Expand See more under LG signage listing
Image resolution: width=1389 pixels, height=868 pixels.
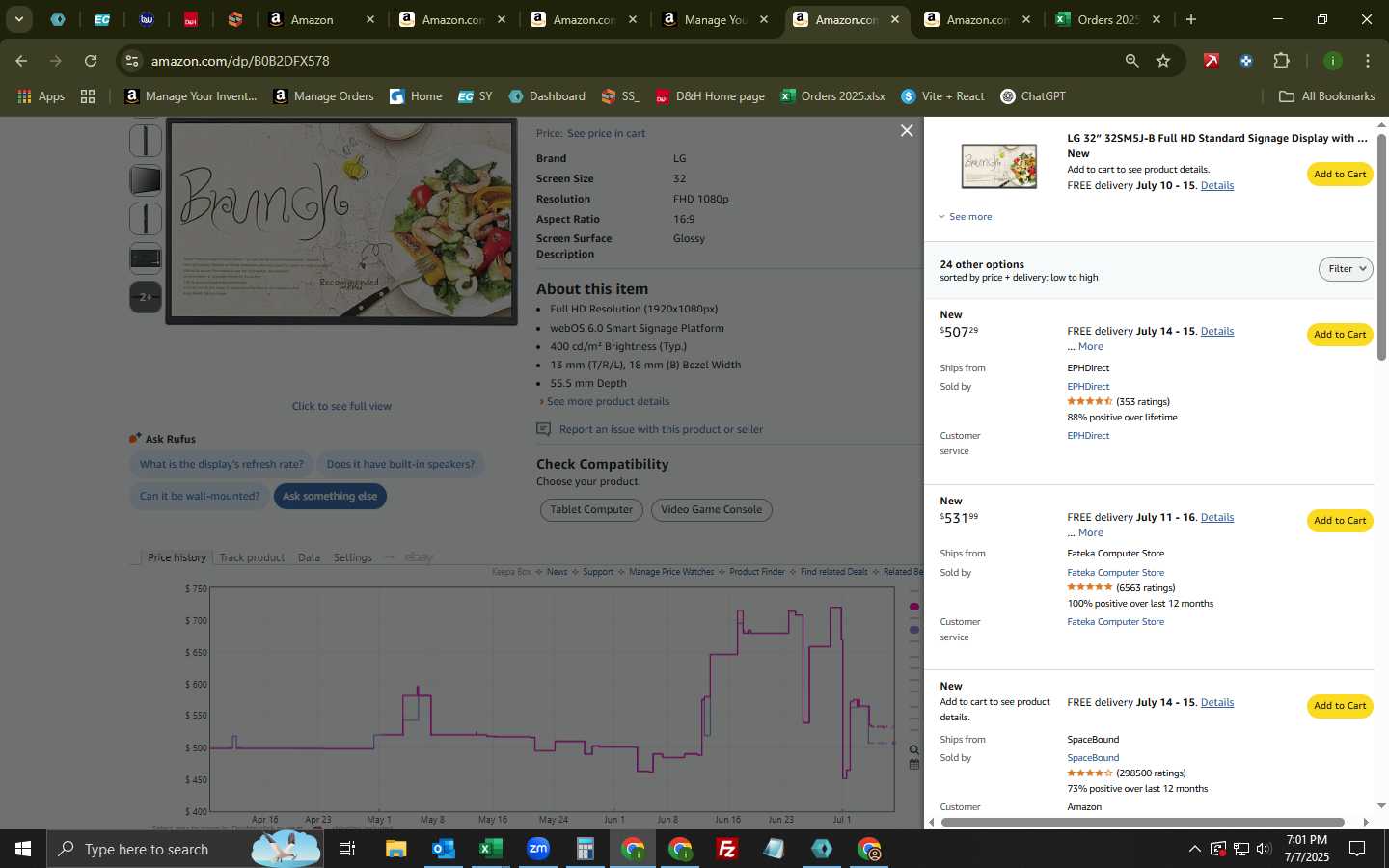pyautogui.click(x=966, y=217)
